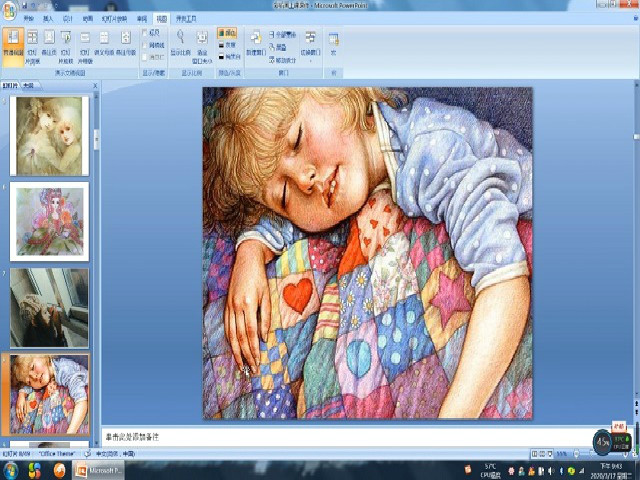Image resolution: width=640 pixels, height=480 pixels.
Task: Click Previous Slide arrow below scrollbar
Action: [x=636, y=403]
